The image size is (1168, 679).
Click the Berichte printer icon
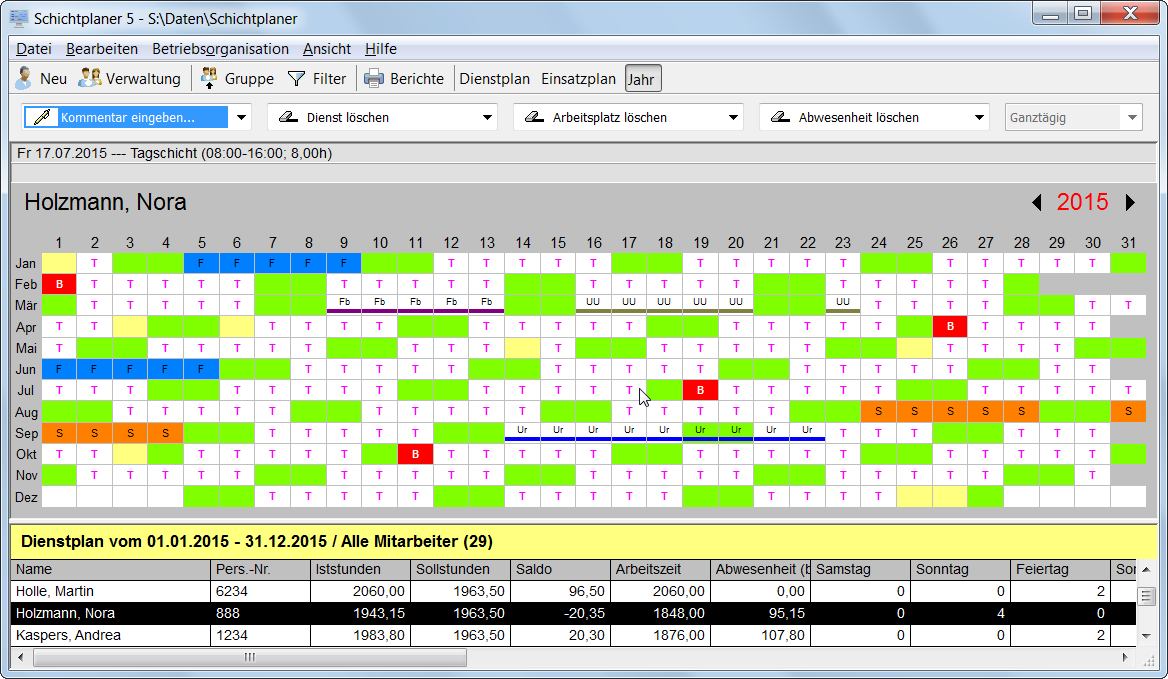[374, 78]
